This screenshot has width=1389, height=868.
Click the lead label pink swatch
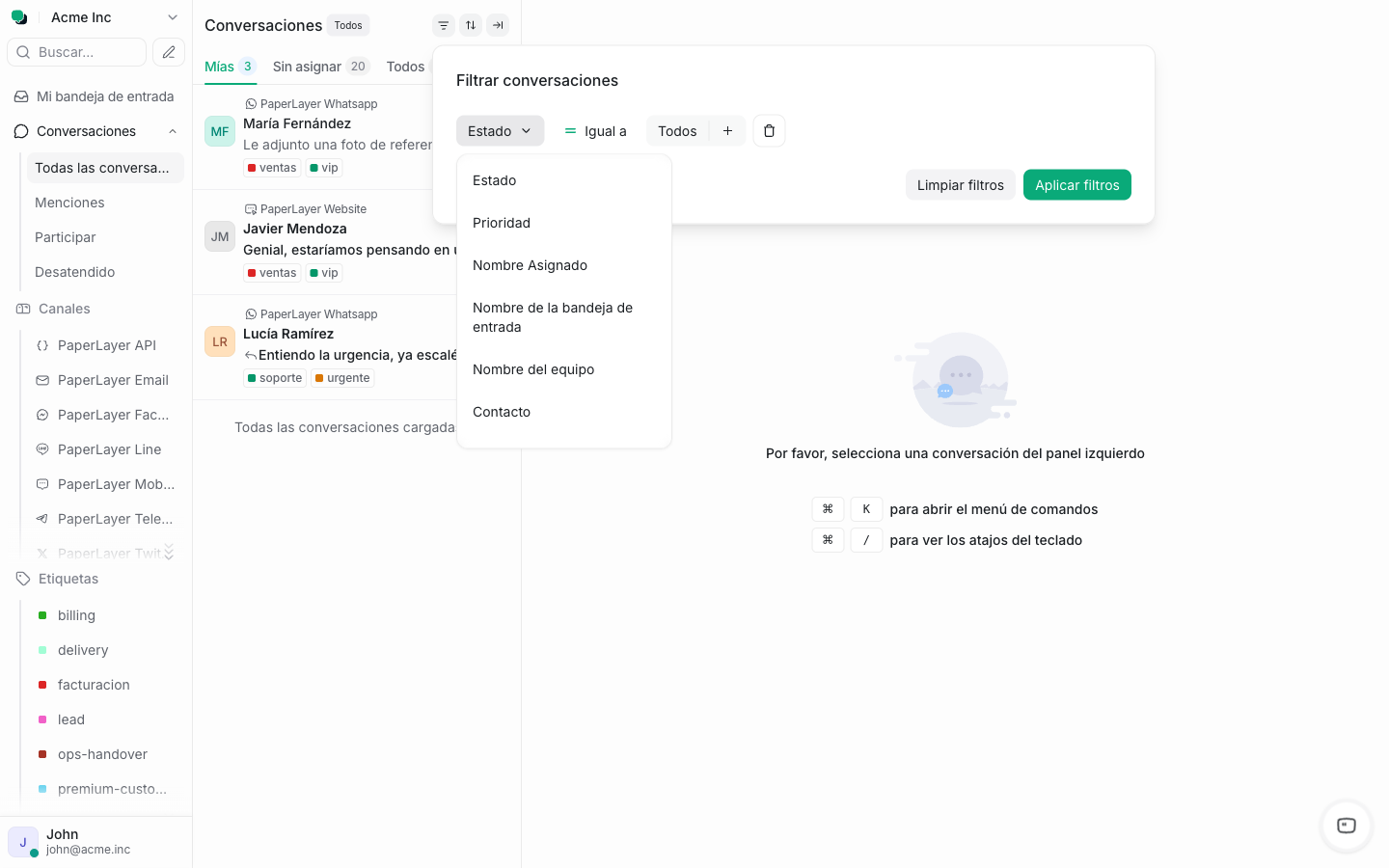coord(42,719)
